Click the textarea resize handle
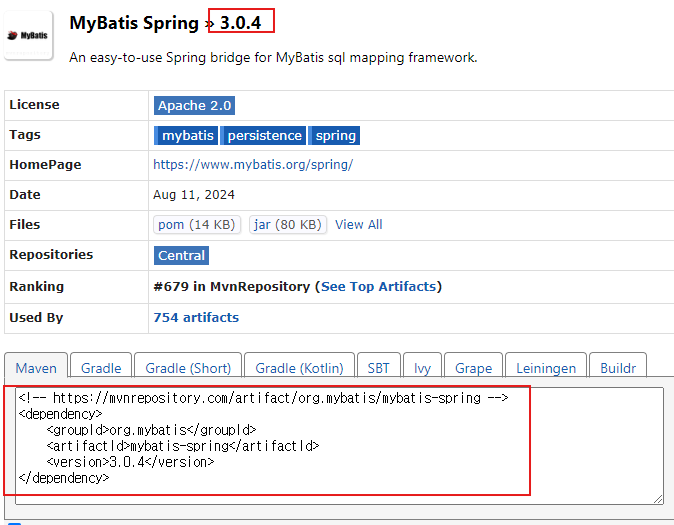Screen dimensions: 674x525 point(658,499)
